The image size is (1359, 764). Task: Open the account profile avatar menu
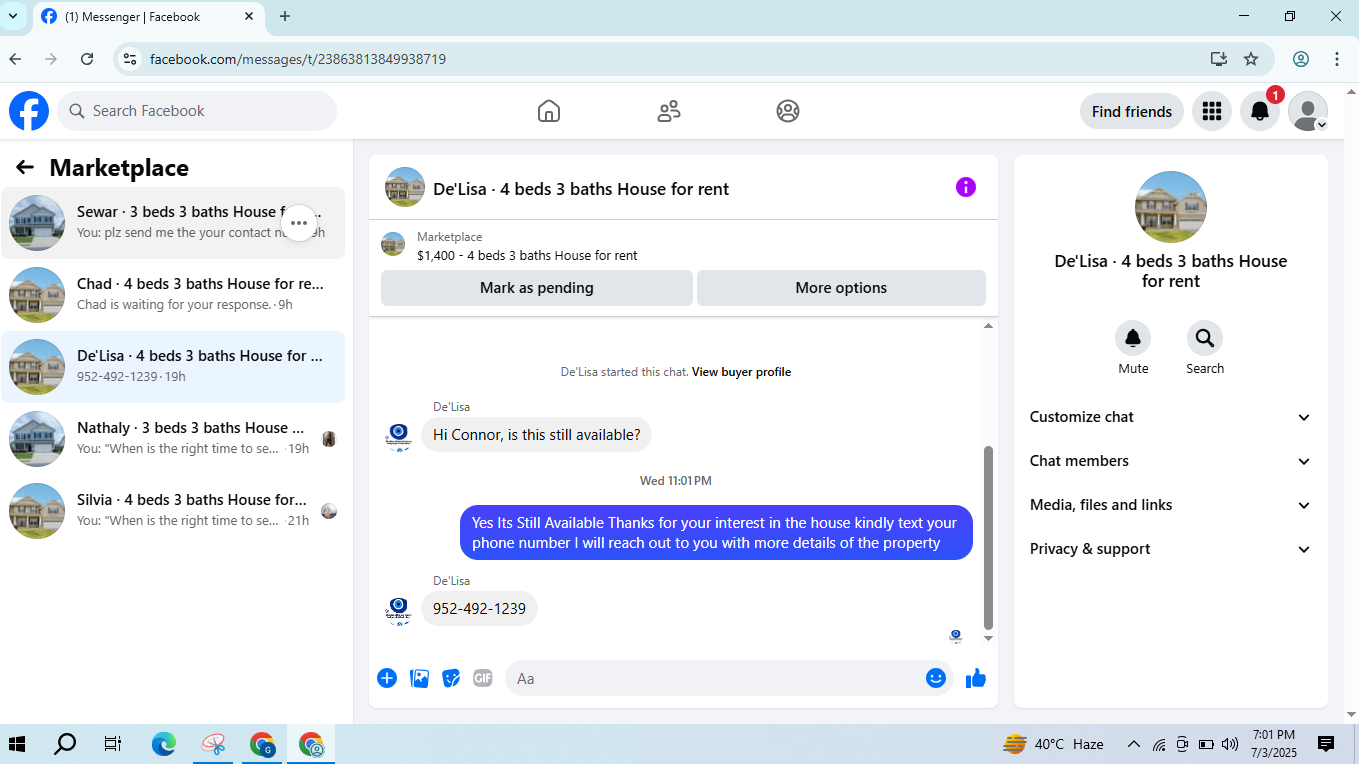tap(1308, 111)
